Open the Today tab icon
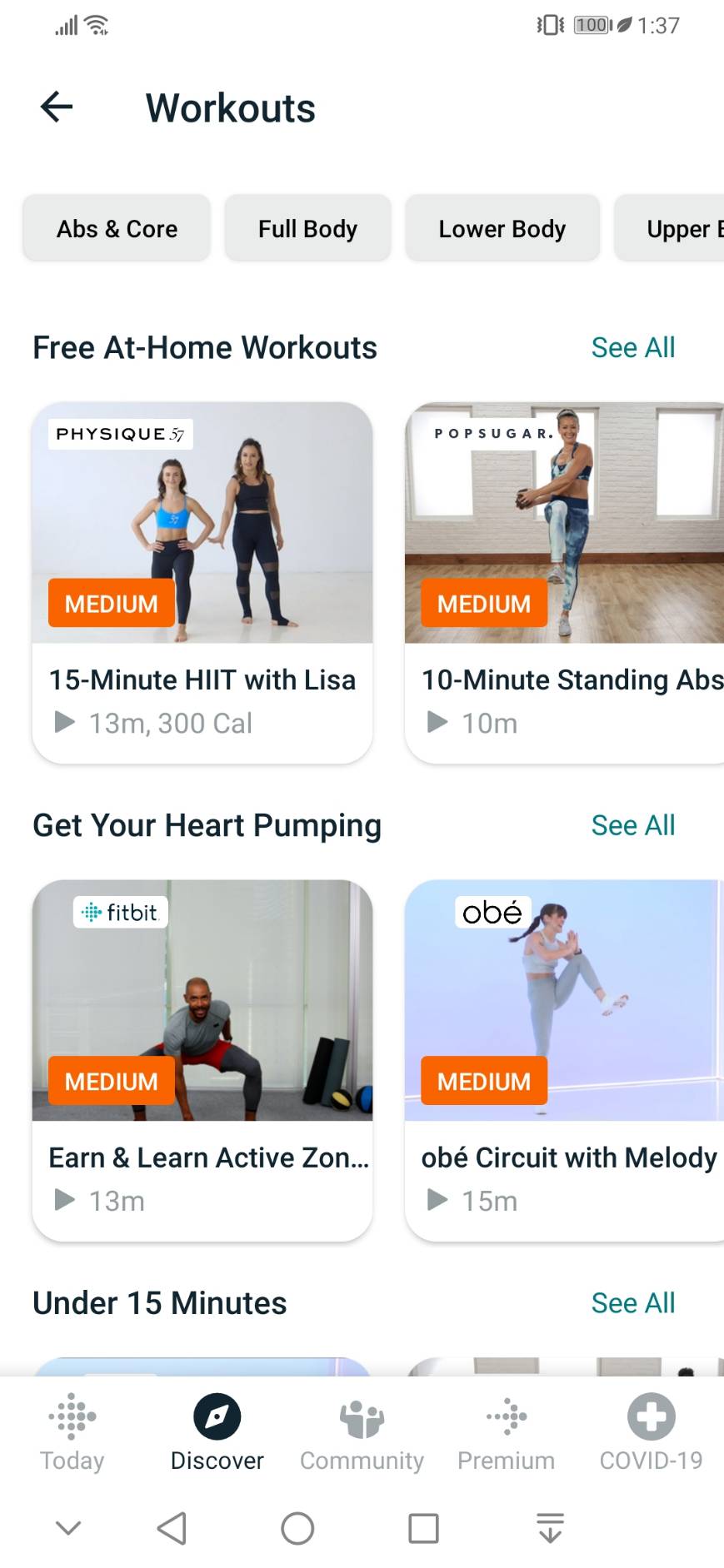Viewport: 724px width, 1568px height. click(x=72, y=1416)
